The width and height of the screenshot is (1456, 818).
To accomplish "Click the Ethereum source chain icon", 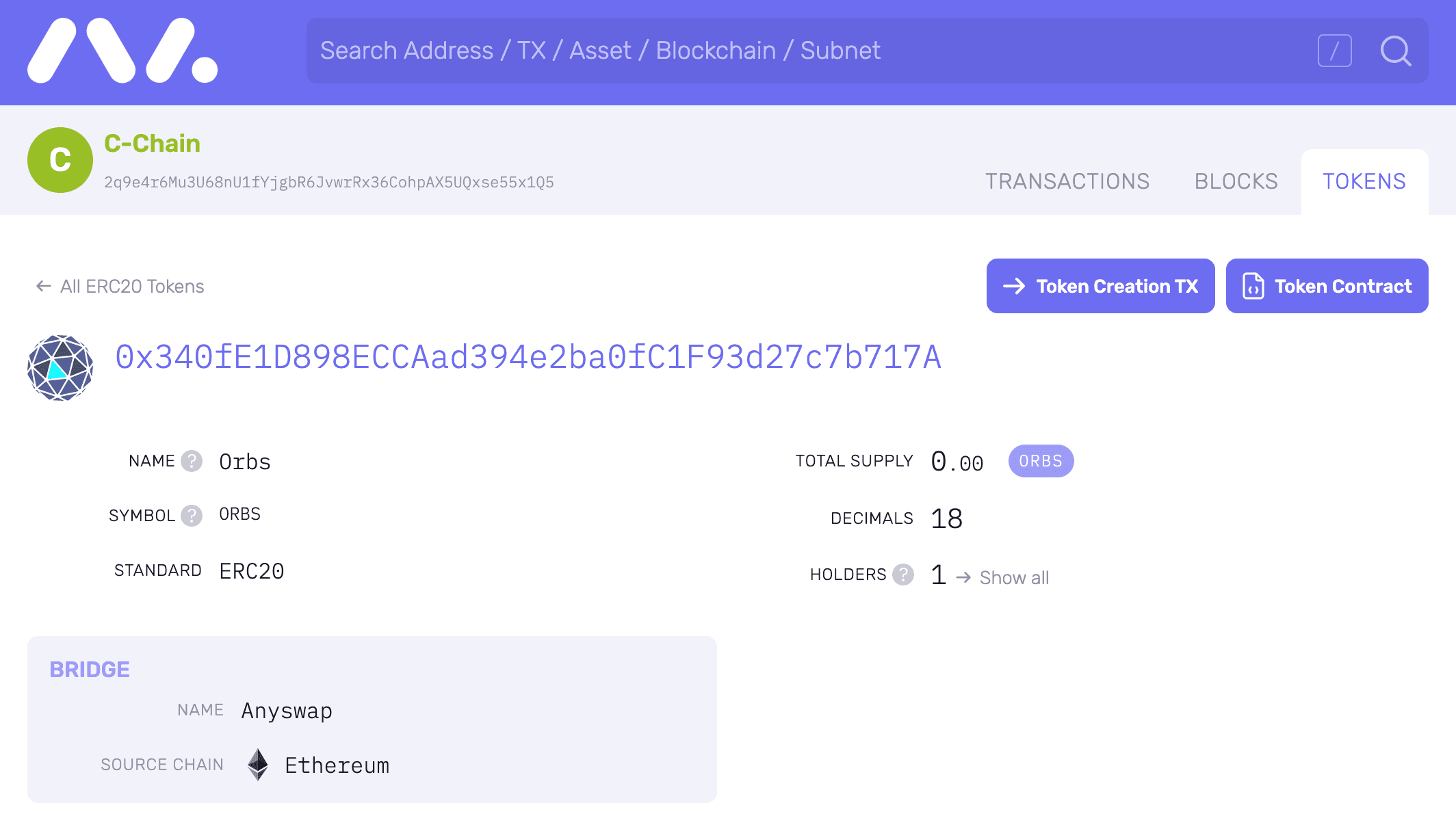I will pos(258,765).
